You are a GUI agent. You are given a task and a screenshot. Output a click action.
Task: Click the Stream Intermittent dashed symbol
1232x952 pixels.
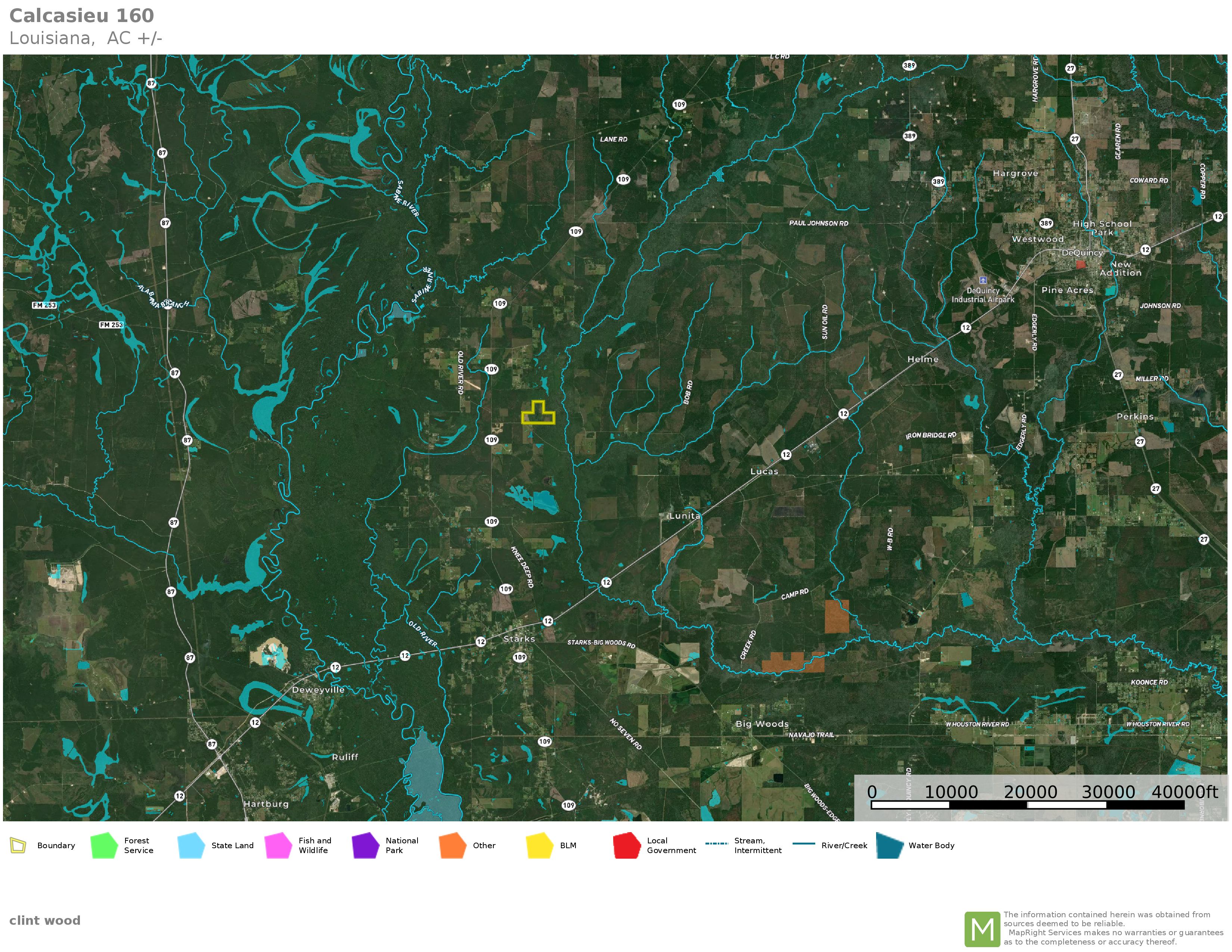[x=716, y=844]
